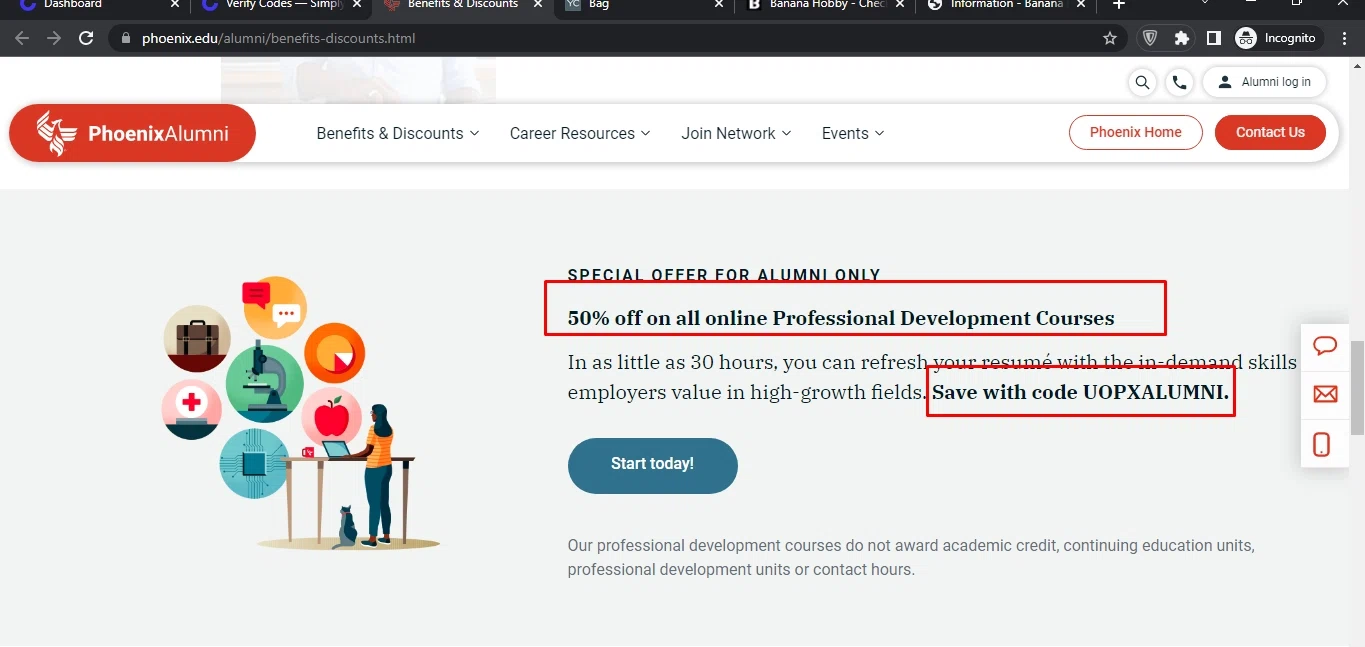The image size is (1365, 647).
Task: Expand the Career Resources menu
Action: coord(580,133)
